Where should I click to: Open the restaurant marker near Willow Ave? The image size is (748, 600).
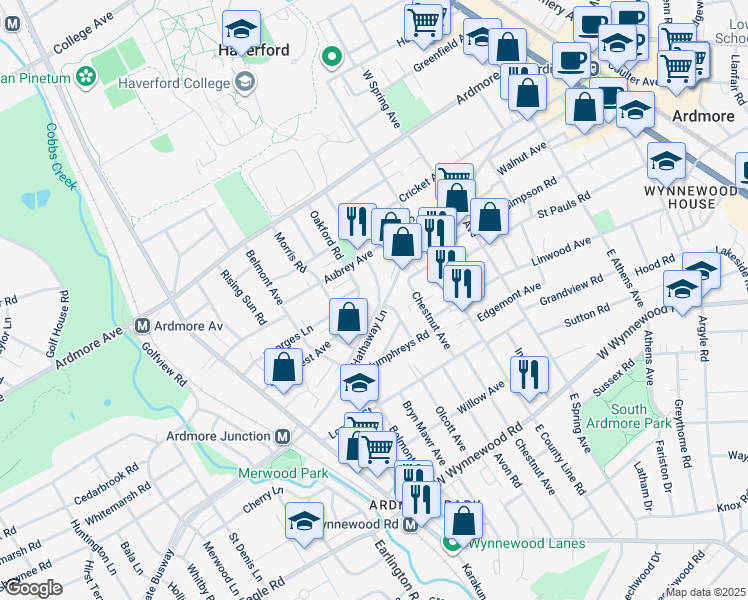[x=530, y=376]
